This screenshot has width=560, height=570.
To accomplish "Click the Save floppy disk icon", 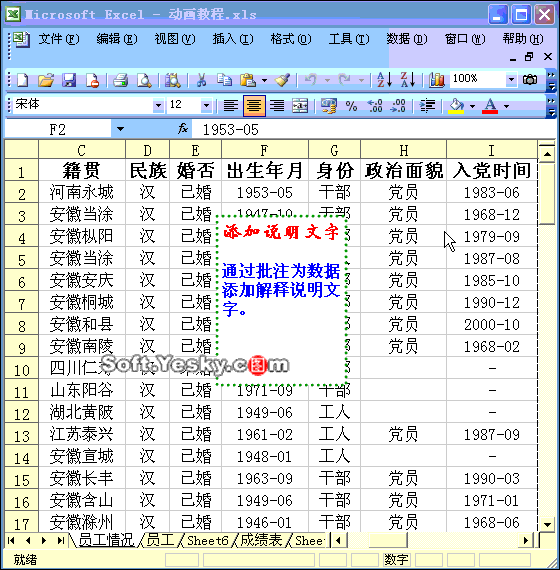I will [x=69, y=80].
